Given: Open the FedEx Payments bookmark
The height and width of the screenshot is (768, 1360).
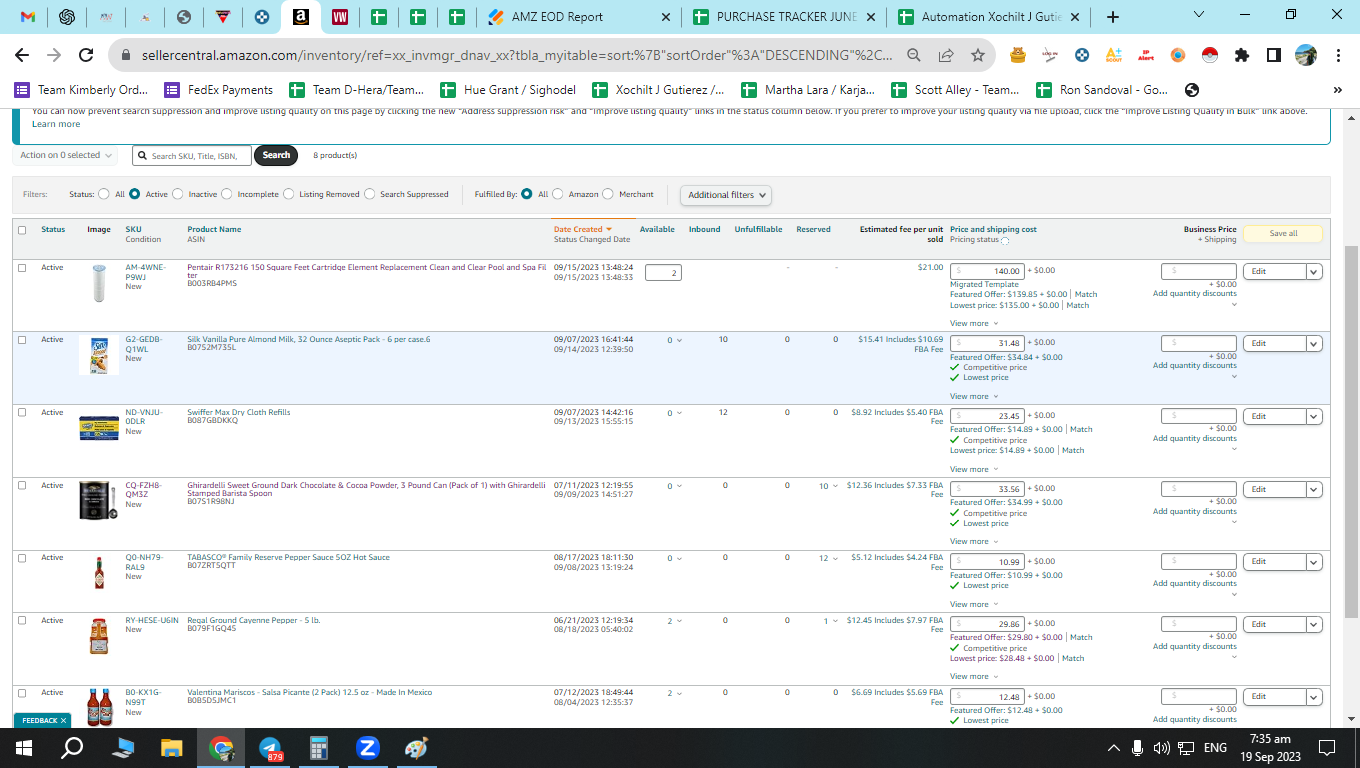Looking at the screenshot, I should [218, 90].
